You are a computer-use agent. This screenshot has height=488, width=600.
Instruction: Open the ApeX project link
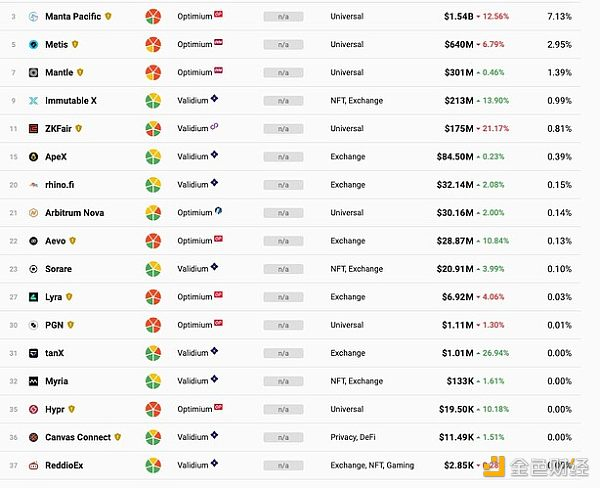pyautogui.click(x=57, y=157)
